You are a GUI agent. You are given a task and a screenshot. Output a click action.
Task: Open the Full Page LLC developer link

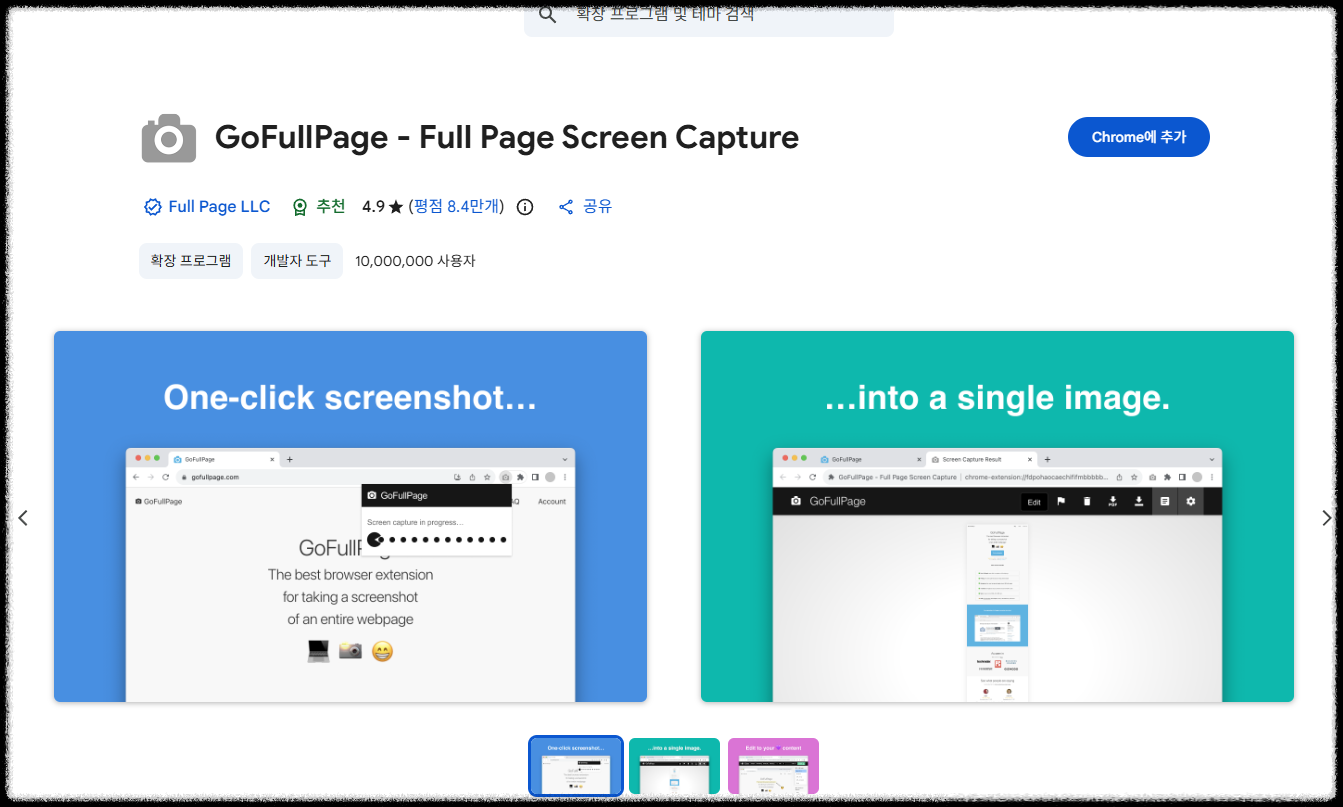(x=218, y=206)
